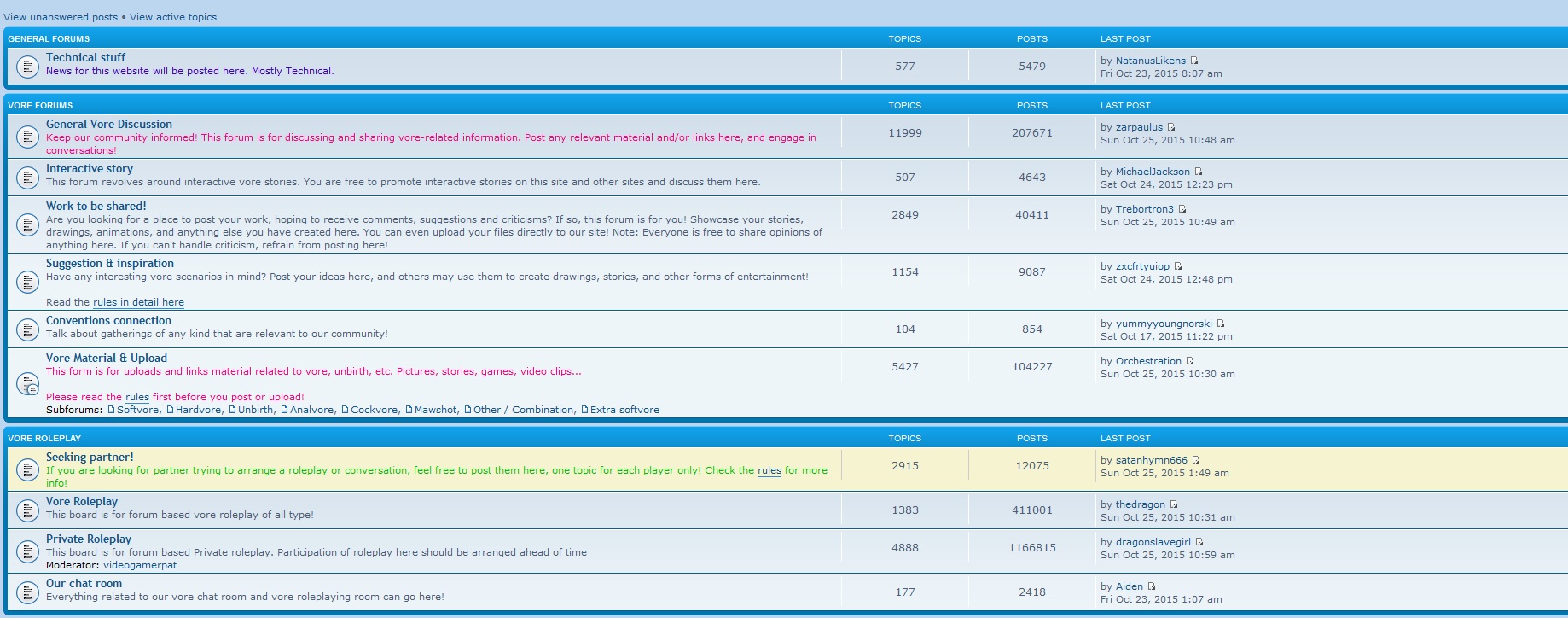Open dragonslavegirl user profile
The image size is (1568, 618).
[1153, 542]
